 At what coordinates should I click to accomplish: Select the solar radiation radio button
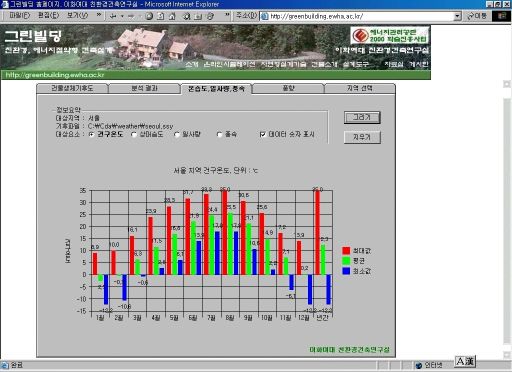[177, 134]
